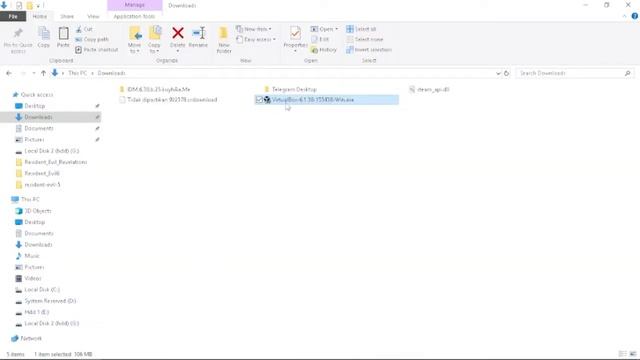Select the steam_api.dll file

coord(429,89)
